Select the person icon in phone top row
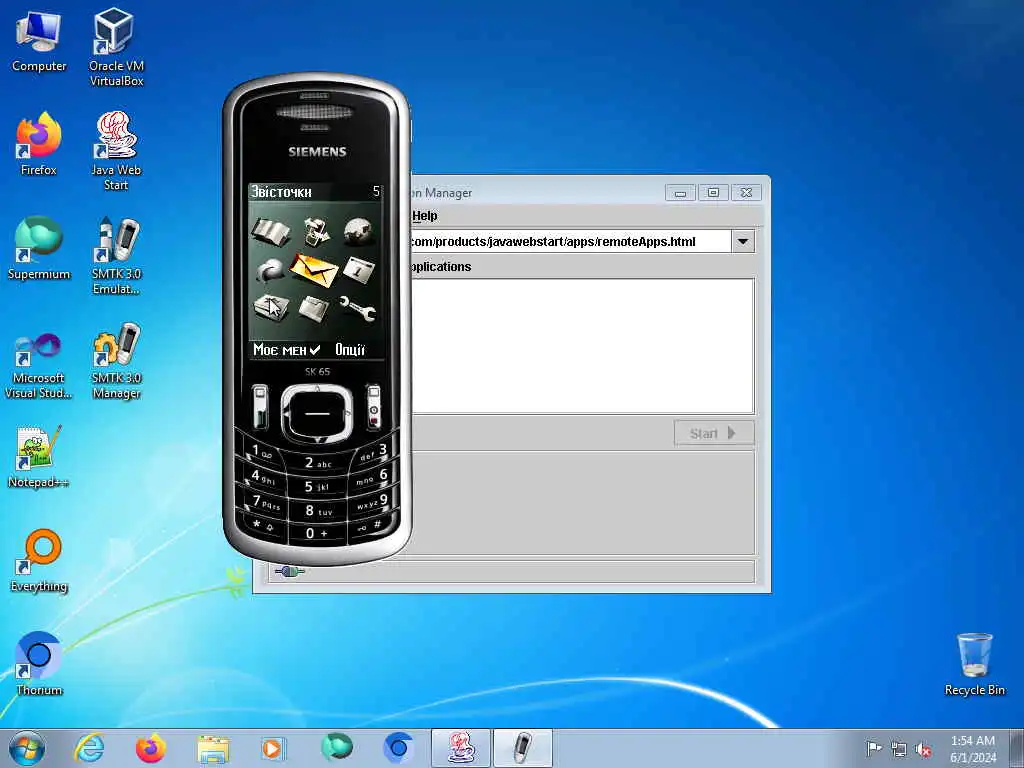The width and height of the screenshot is (1024, 768). (x=316, y=232)
